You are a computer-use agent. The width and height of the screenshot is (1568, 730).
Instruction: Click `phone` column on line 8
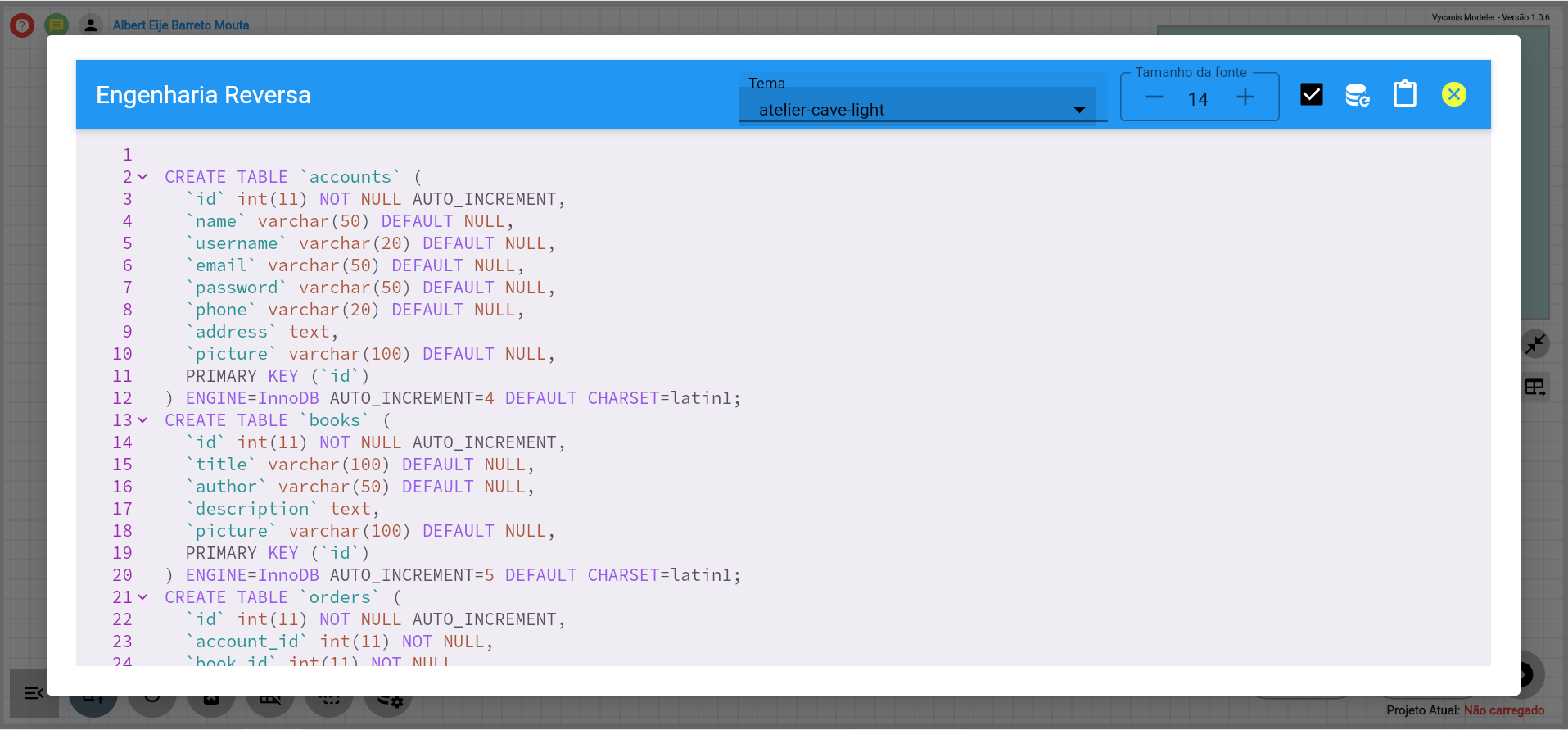(221, 310)
